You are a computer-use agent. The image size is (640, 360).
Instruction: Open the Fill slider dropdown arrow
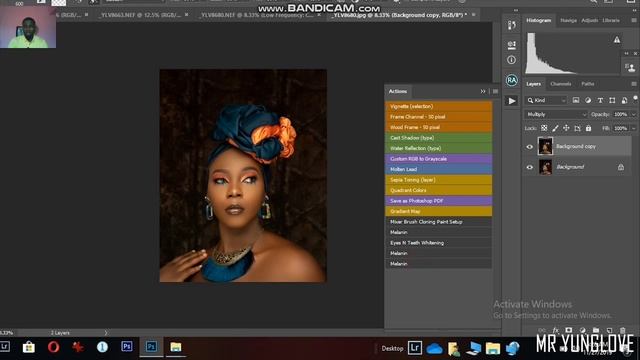[633, 128]
